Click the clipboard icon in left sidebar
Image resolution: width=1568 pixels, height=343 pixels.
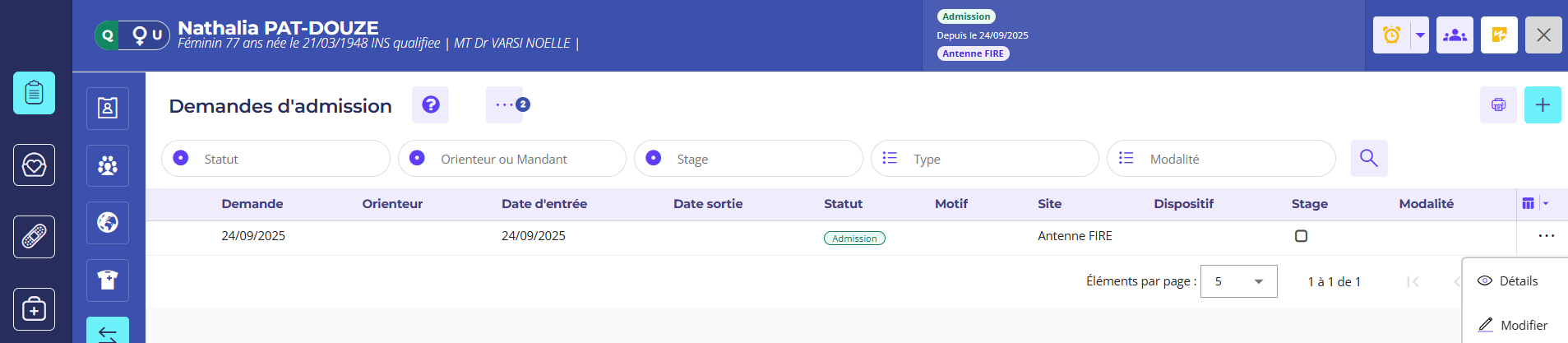click(x=34, y=93)
